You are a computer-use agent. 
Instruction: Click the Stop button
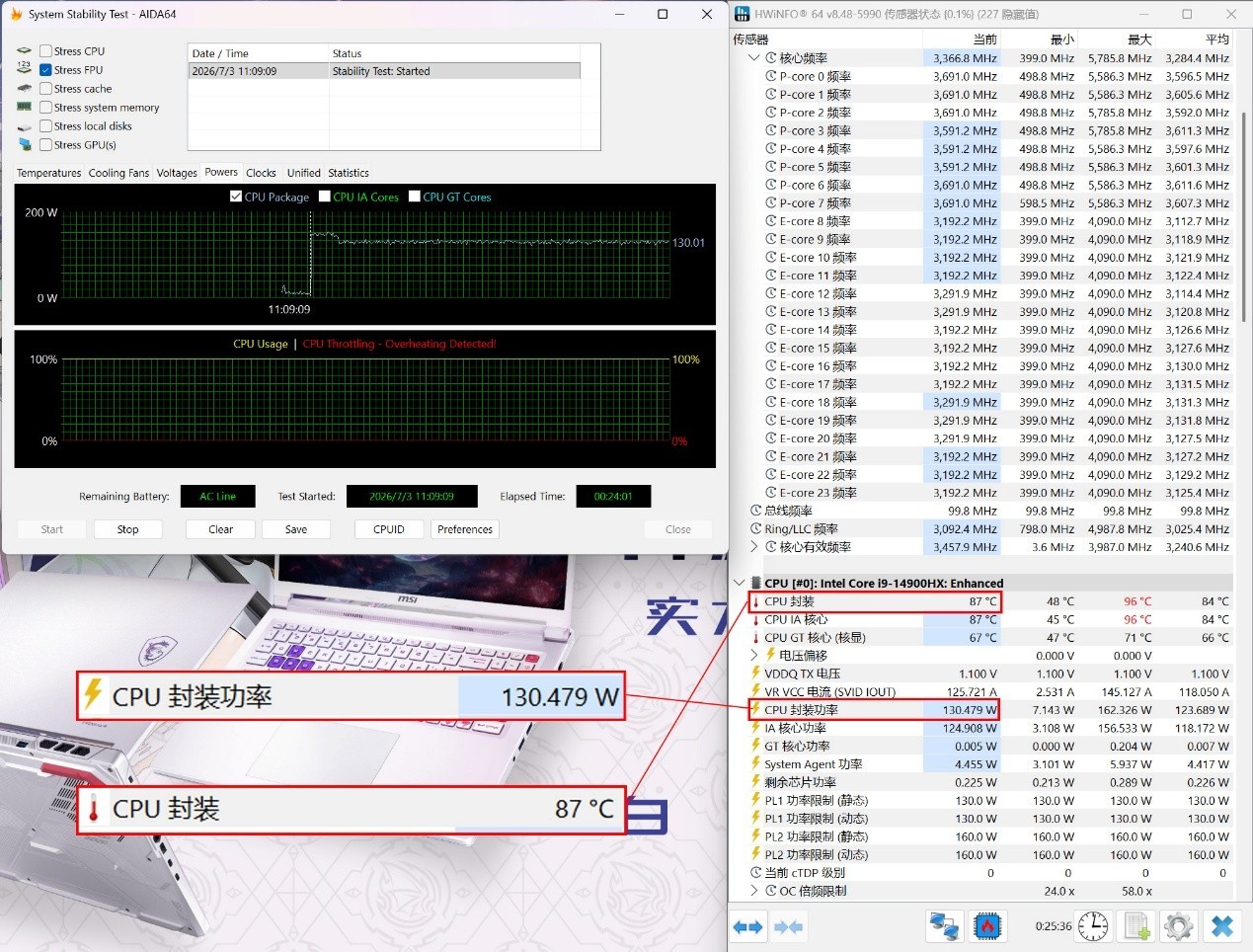click(x=128, y=529)
